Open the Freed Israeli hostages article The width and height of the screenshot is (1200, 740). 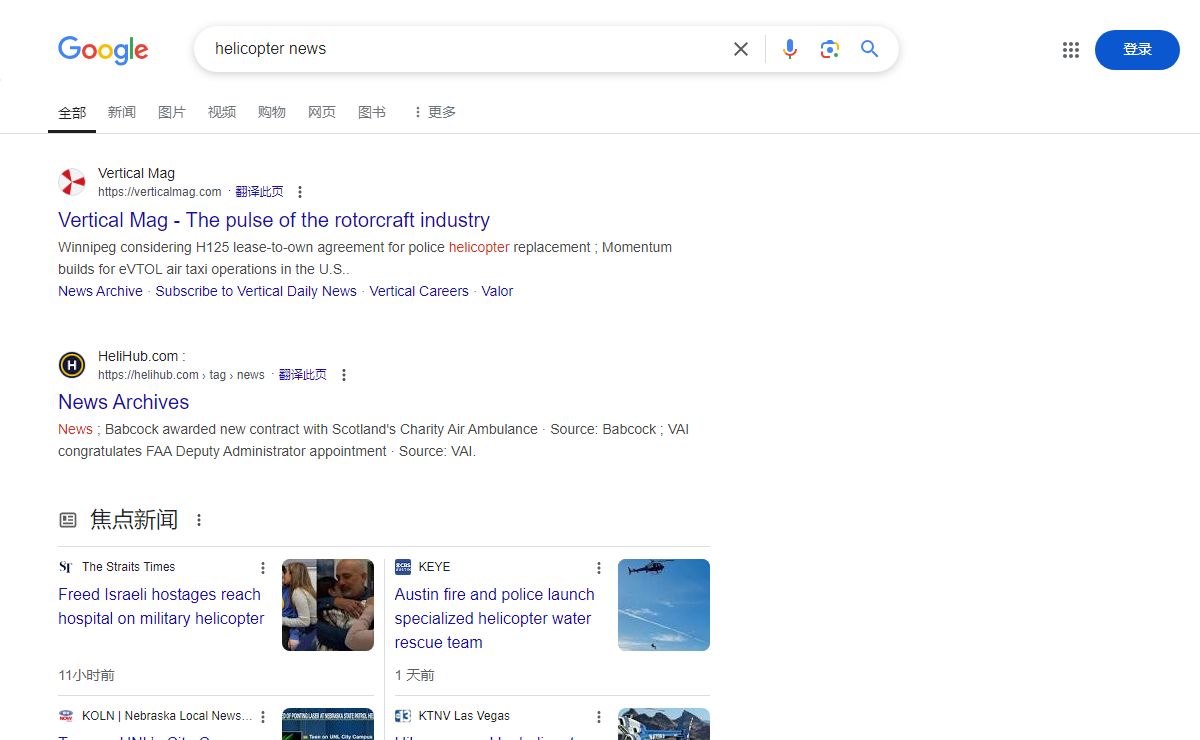(161, 606)
